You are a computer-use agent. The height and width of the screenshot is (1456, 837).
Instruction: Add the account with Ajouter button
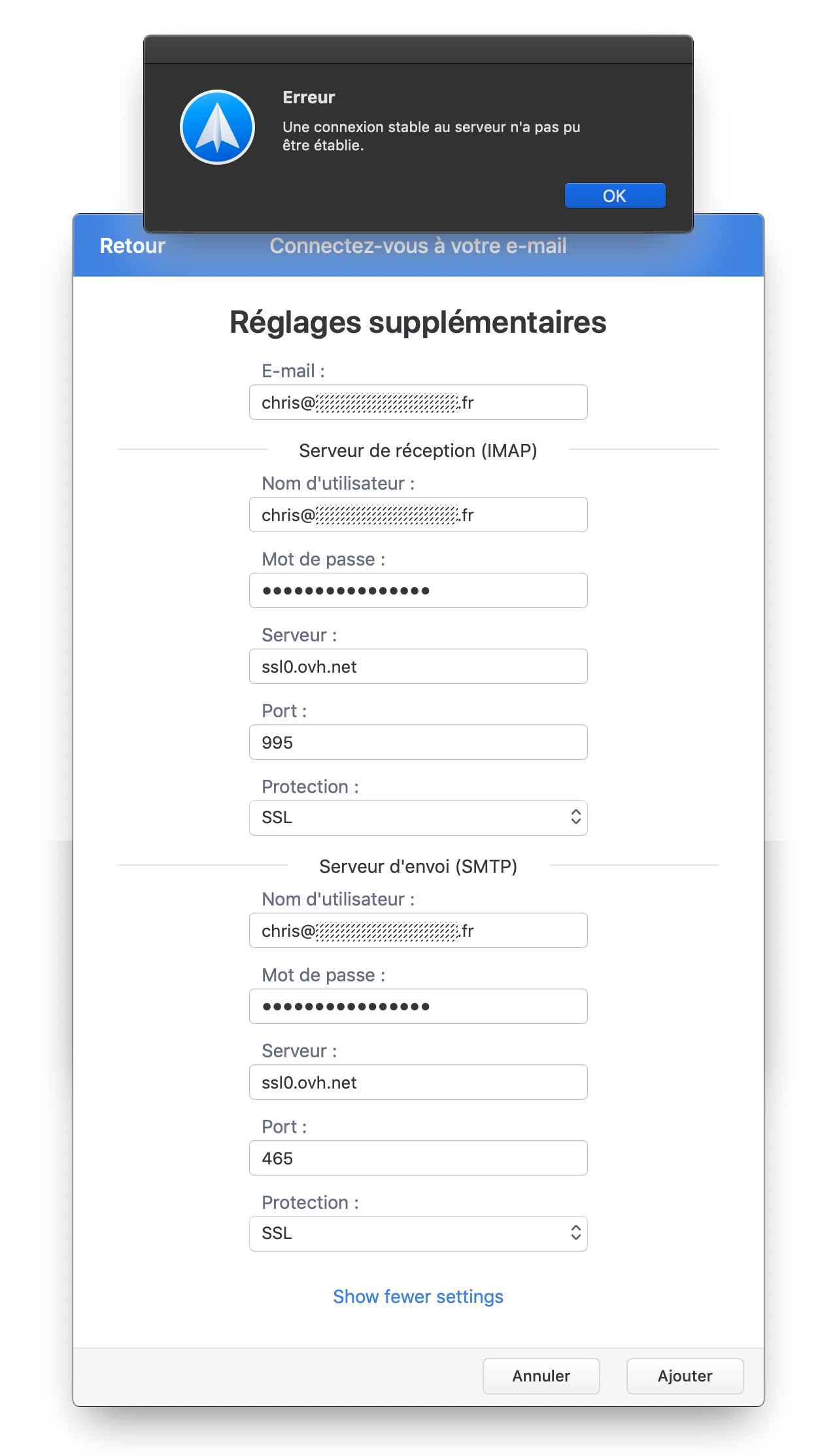[x=685, y=1376]
